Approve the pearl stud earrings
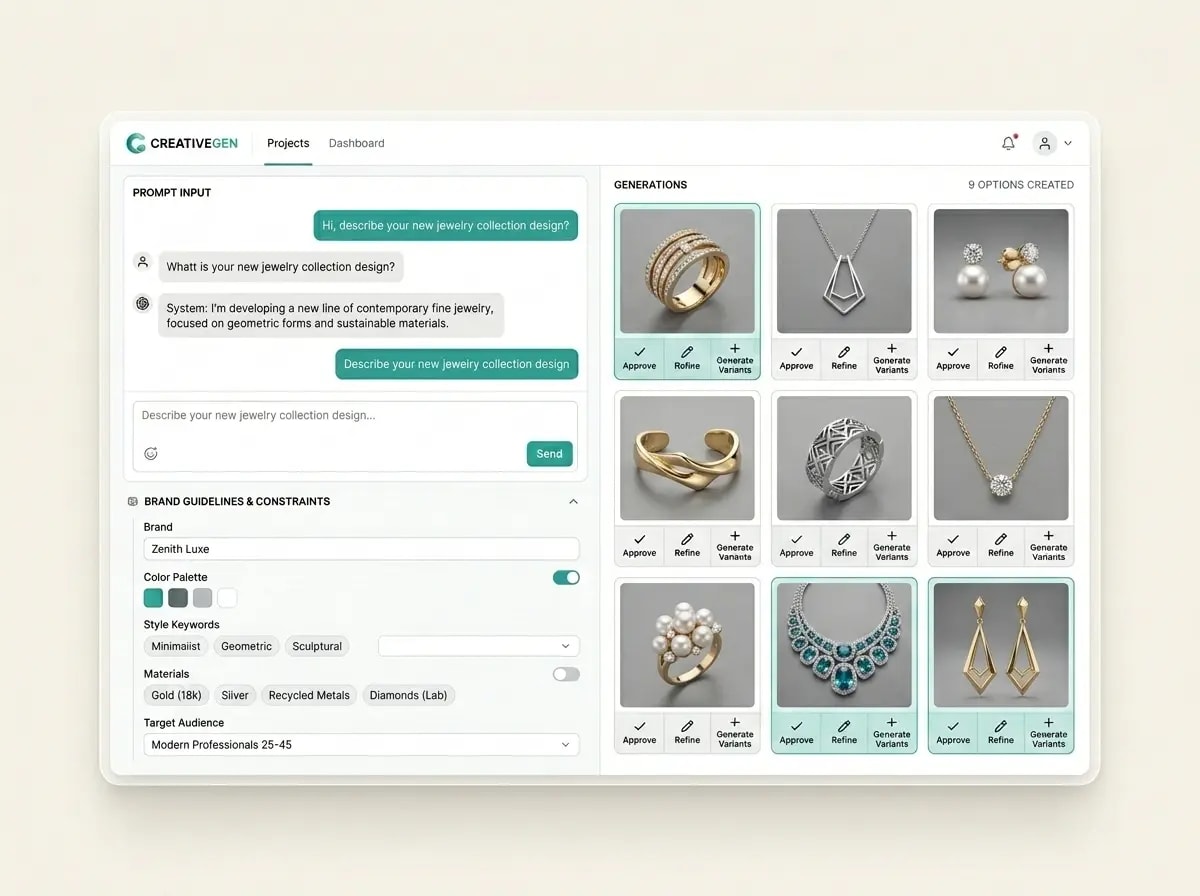Image resolution: width=1200 pixels, height=896 pixels. click(x=953, y=358)
